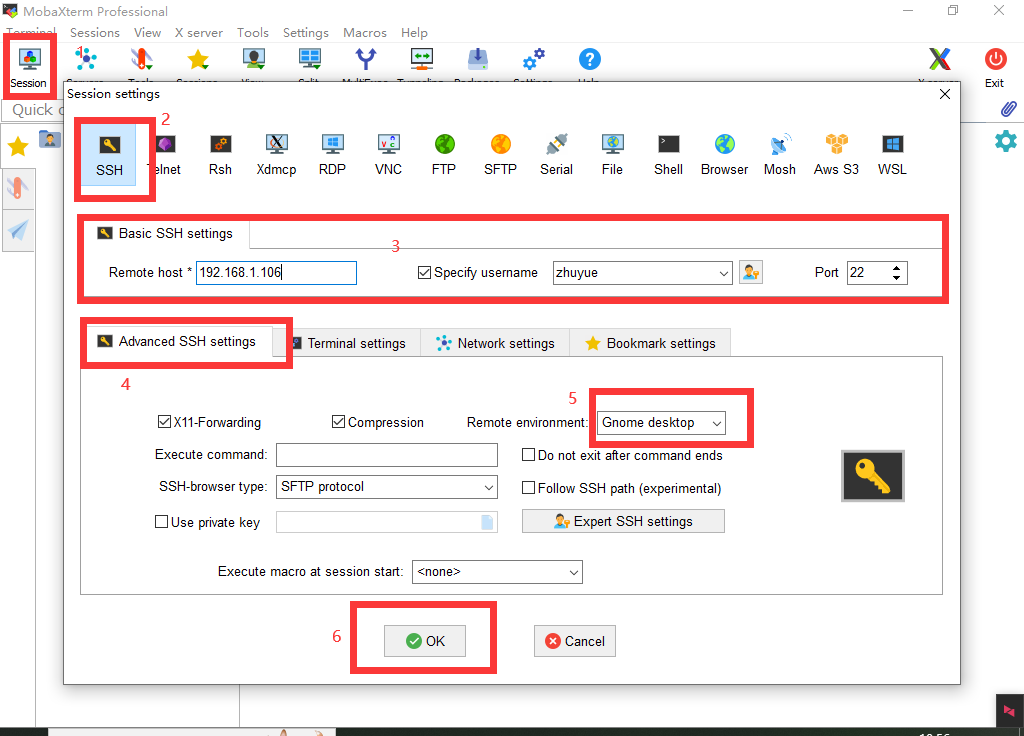1024x736 pixels.
Task: Toggle the Compression checkbox
Action: [338, 422]
